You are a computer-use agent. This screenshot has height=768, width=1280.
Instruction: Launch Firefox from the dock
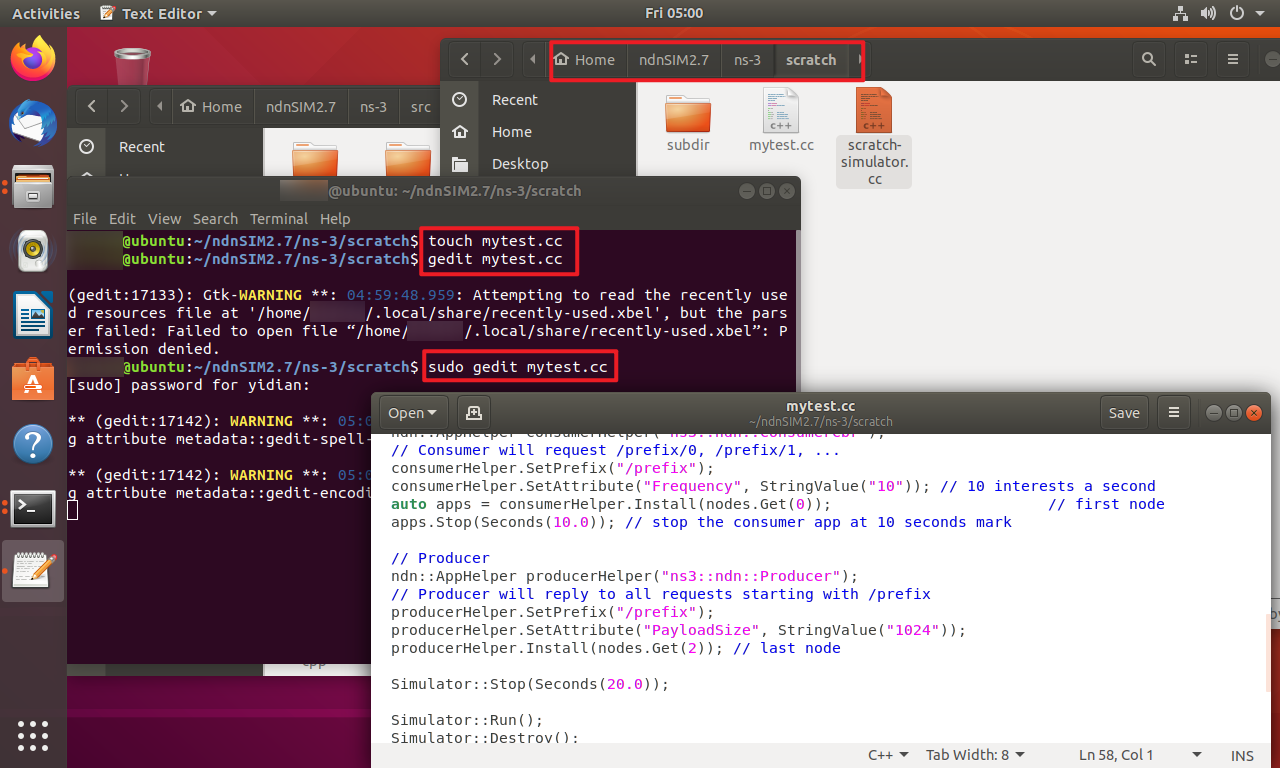(33, 58)
